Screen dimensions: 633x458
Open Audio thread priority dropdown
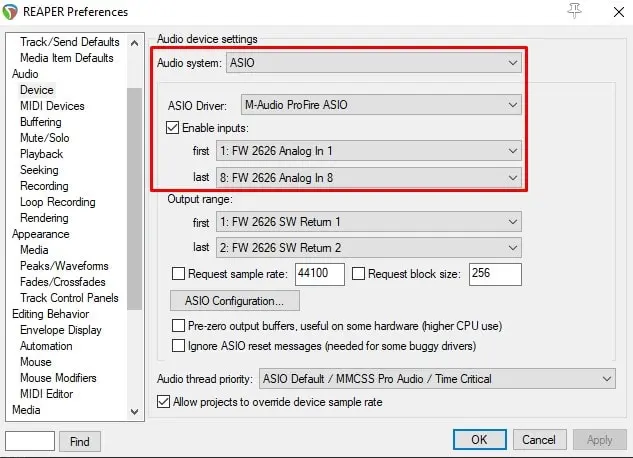pyautogui.click(x=438, y=379)
